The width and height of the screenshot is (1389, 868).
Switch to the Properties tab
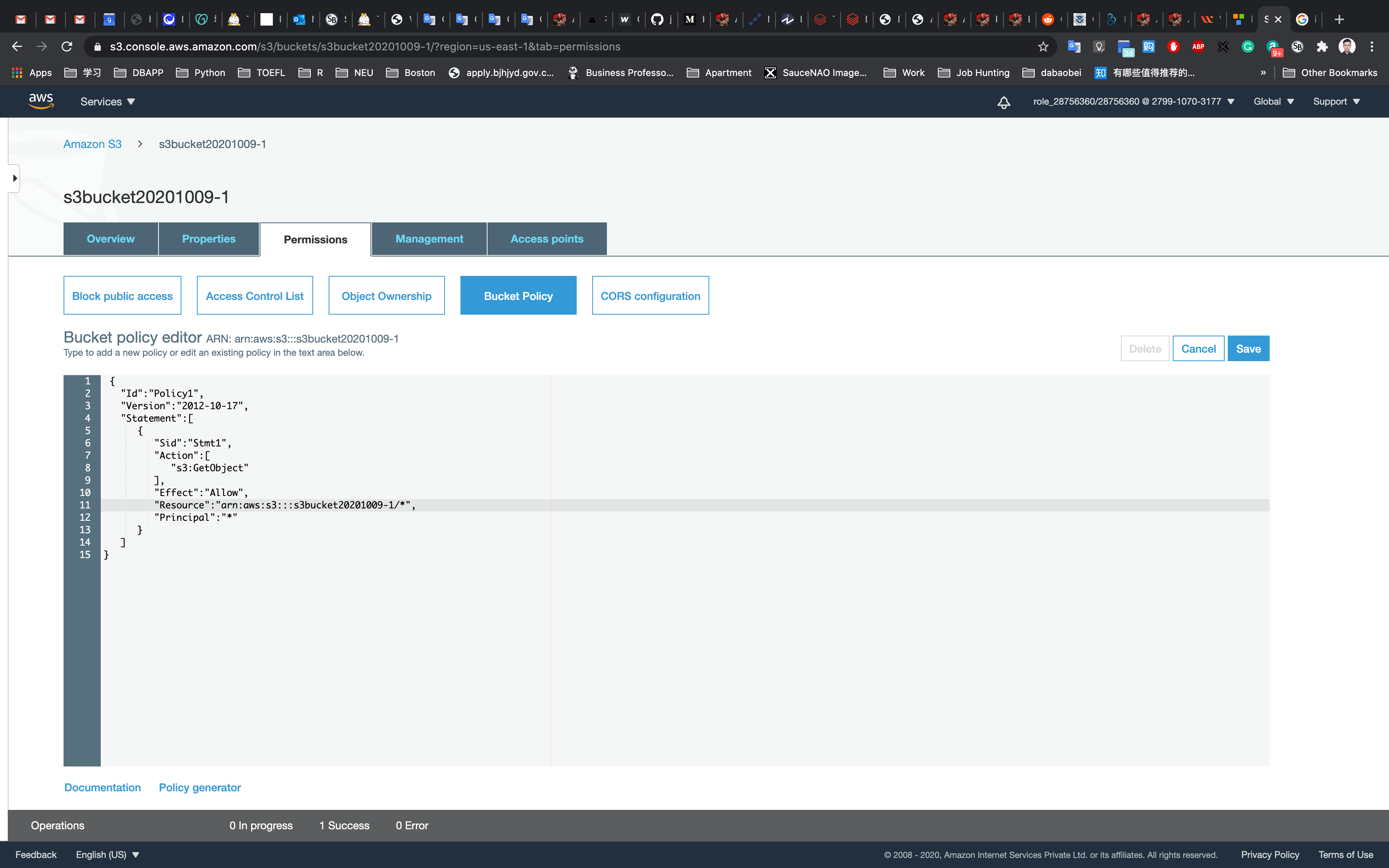coord(209,239)
